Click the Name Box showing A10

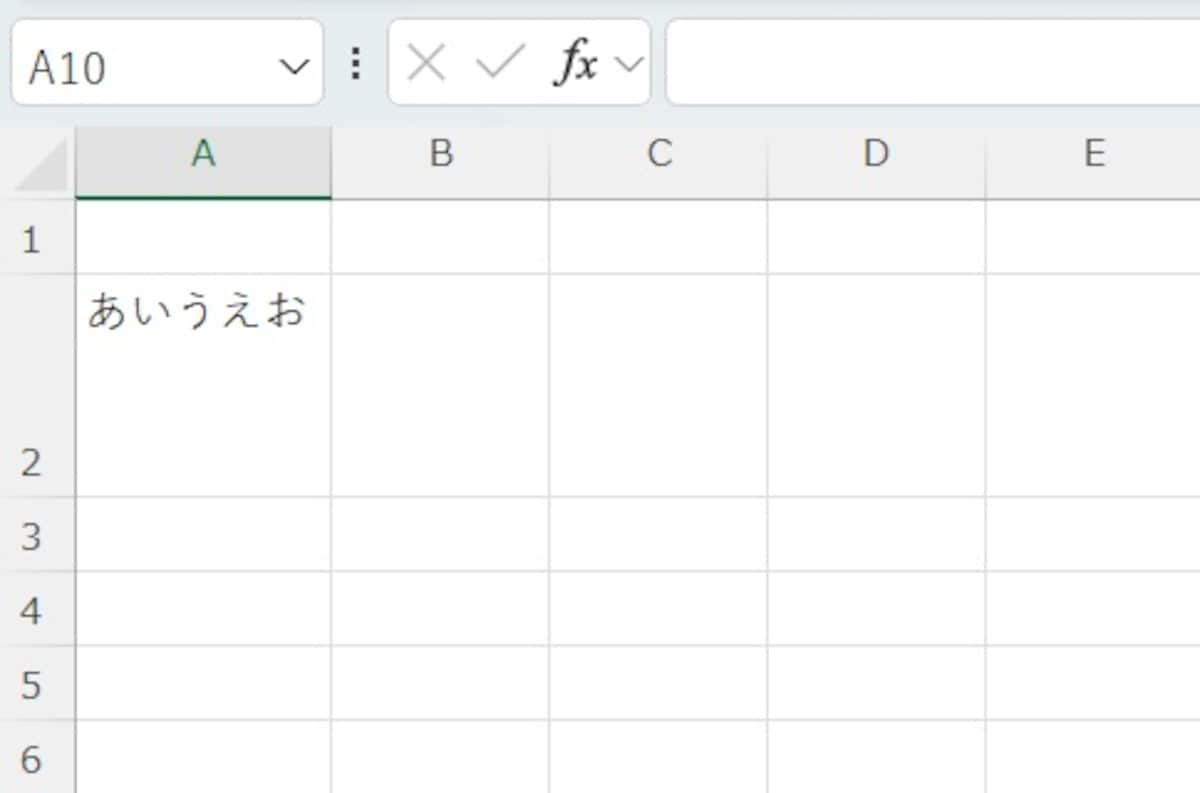(x=140, y=67)
